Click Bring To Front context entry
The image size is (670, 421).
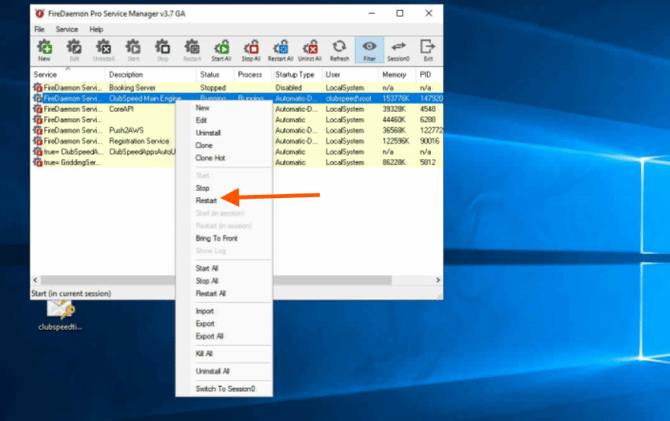[x=216, y=238]
